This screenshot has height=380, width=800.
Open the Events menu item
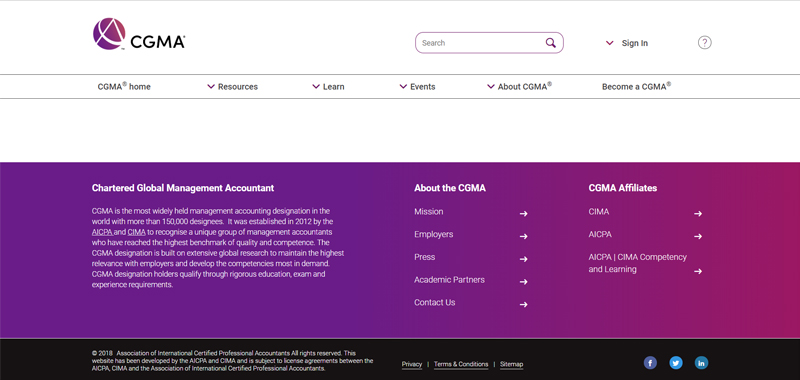(423, 87)
